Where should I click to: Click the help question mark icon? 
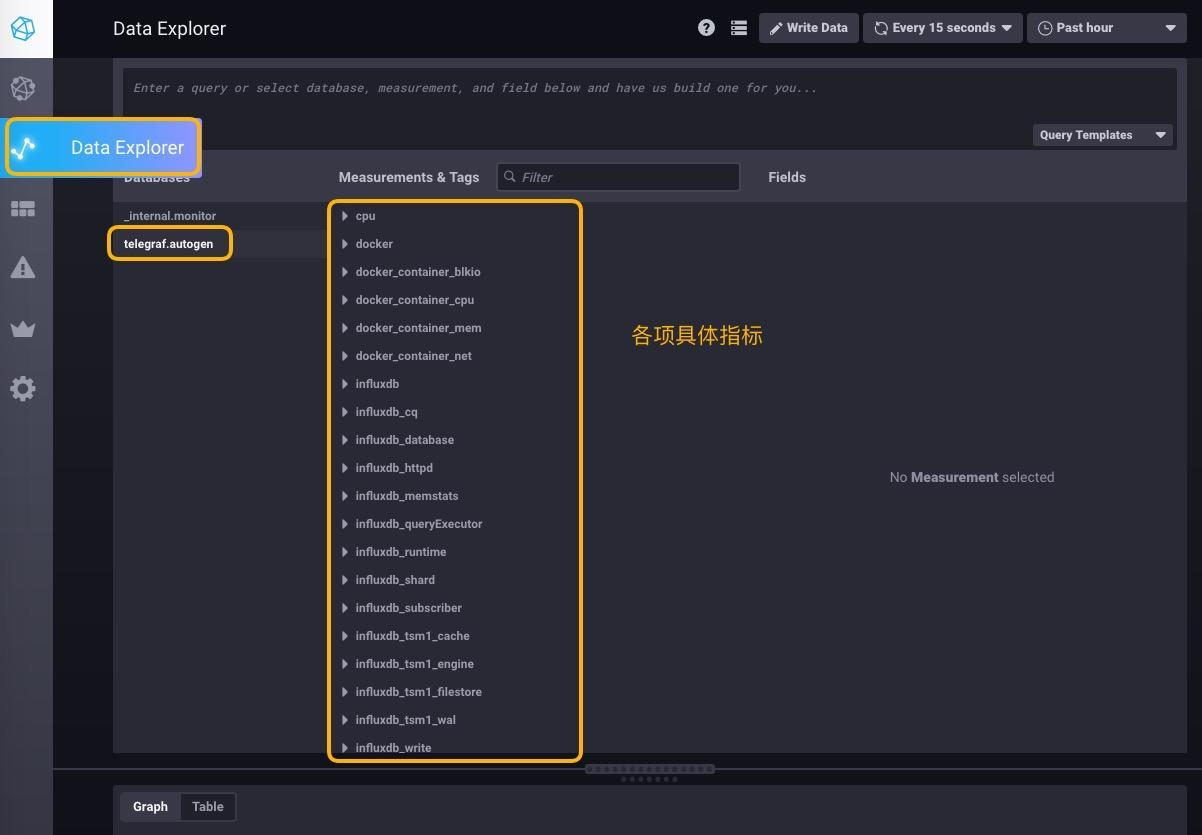(x=706, y=27)
